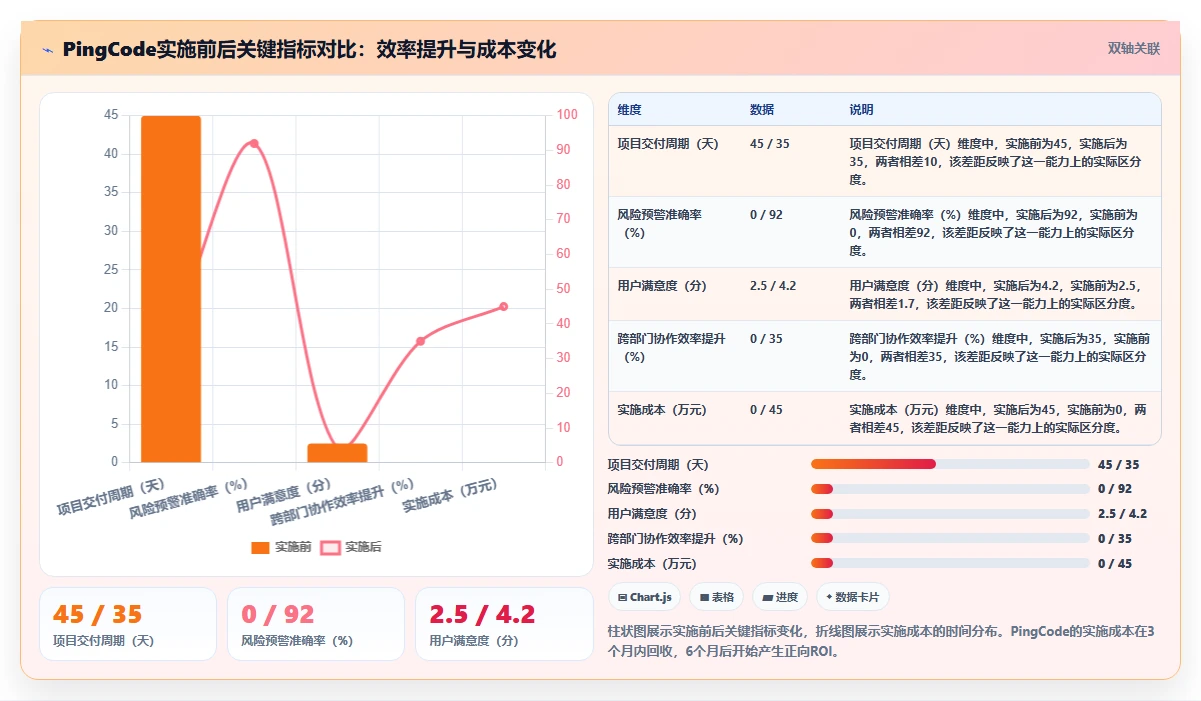Click the 0 / 45 cell in the table
This screenshot has height=701, width=1201.
tap(766, 409)
